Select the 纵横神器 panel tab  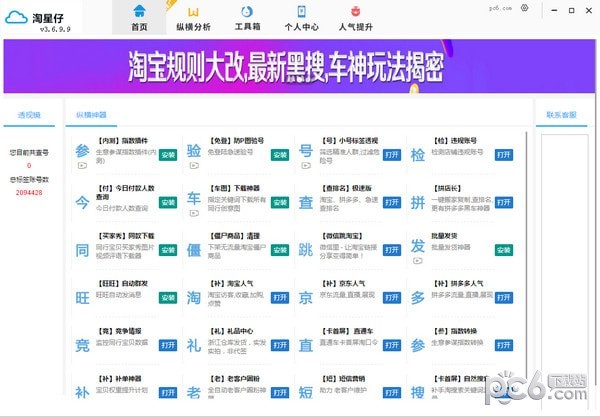pyautogui.click(x=91, y=115)
